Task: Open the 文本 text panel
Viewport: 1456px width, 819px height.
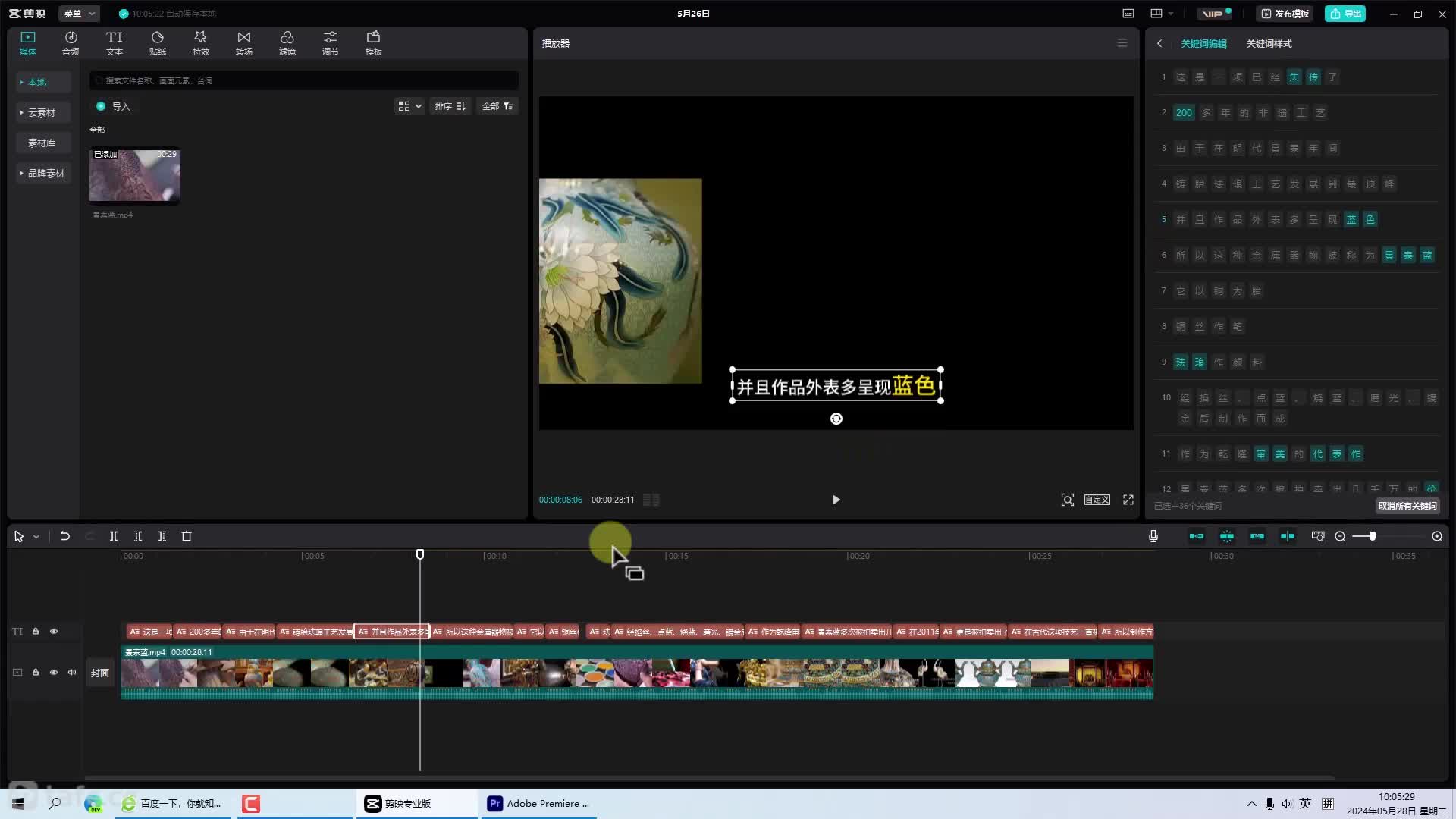Action: (x=114, y=43)
